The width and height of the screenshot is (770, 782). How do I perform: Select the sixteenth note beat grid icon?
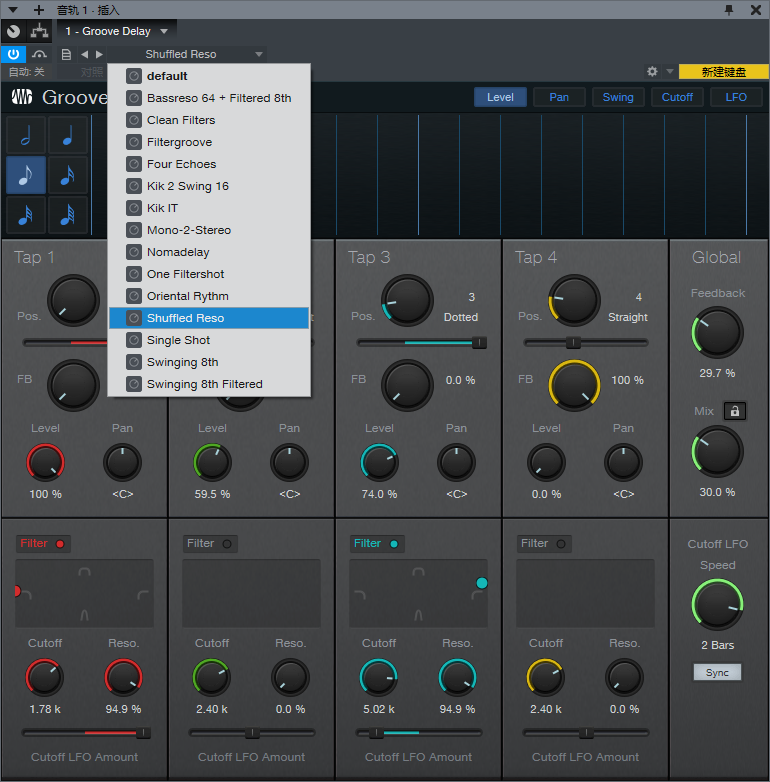tap(67, 175)
